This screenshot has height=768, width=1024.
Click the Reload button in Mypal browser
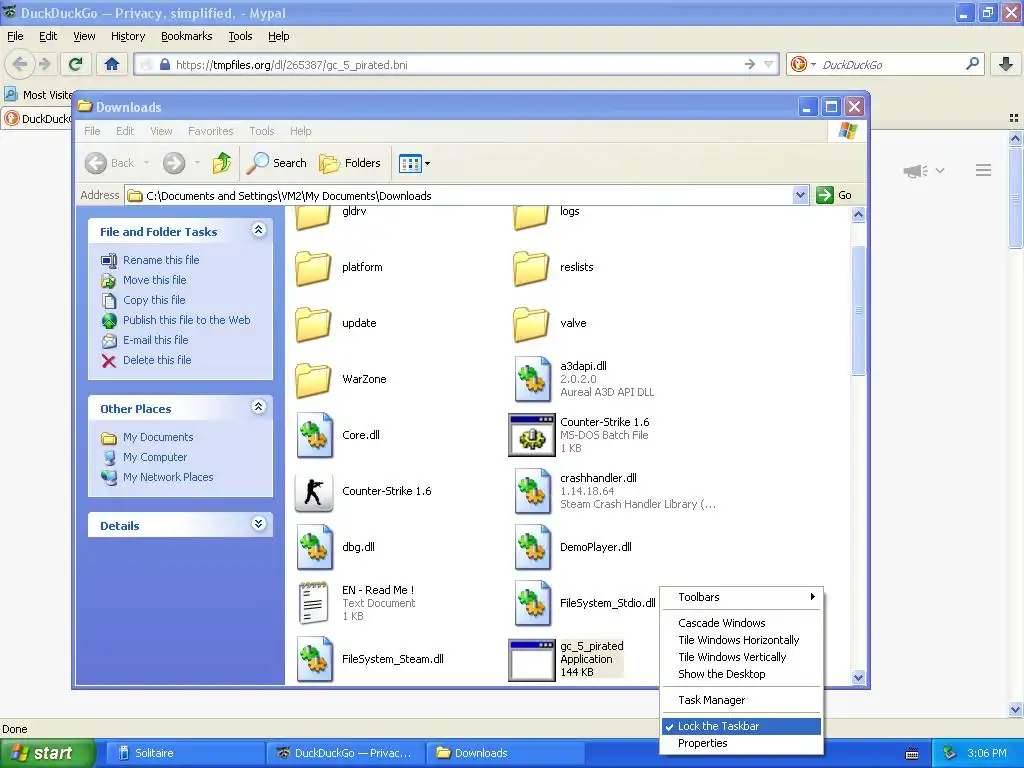point(75,64)
